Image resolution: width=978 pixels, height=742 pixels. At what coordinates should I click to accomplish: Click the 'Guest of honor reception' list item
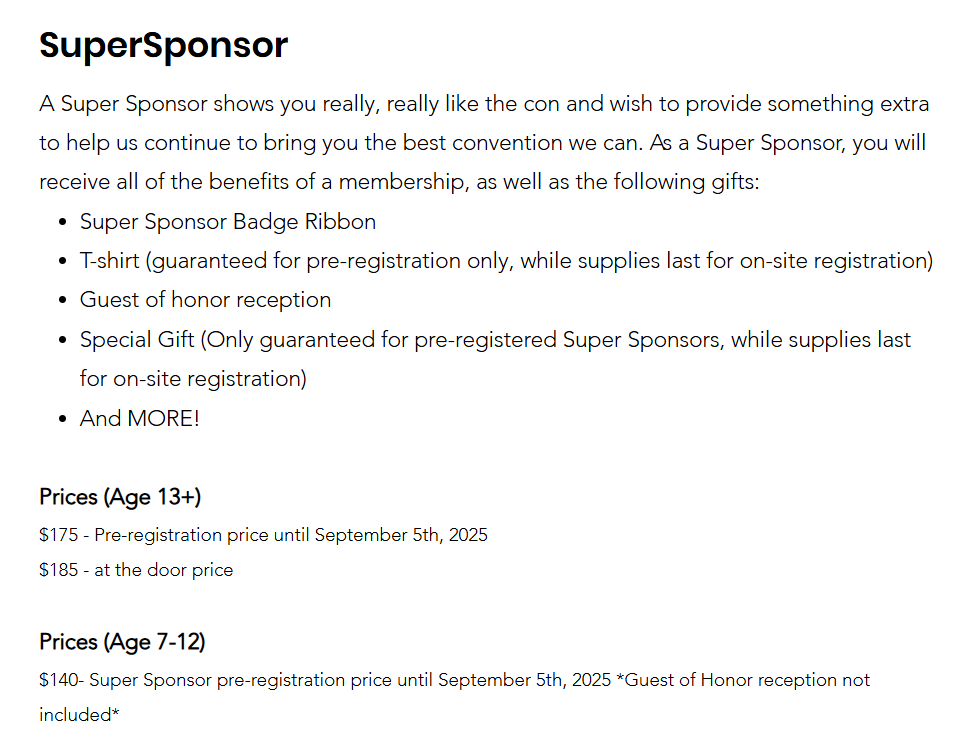tap(205, 300)
